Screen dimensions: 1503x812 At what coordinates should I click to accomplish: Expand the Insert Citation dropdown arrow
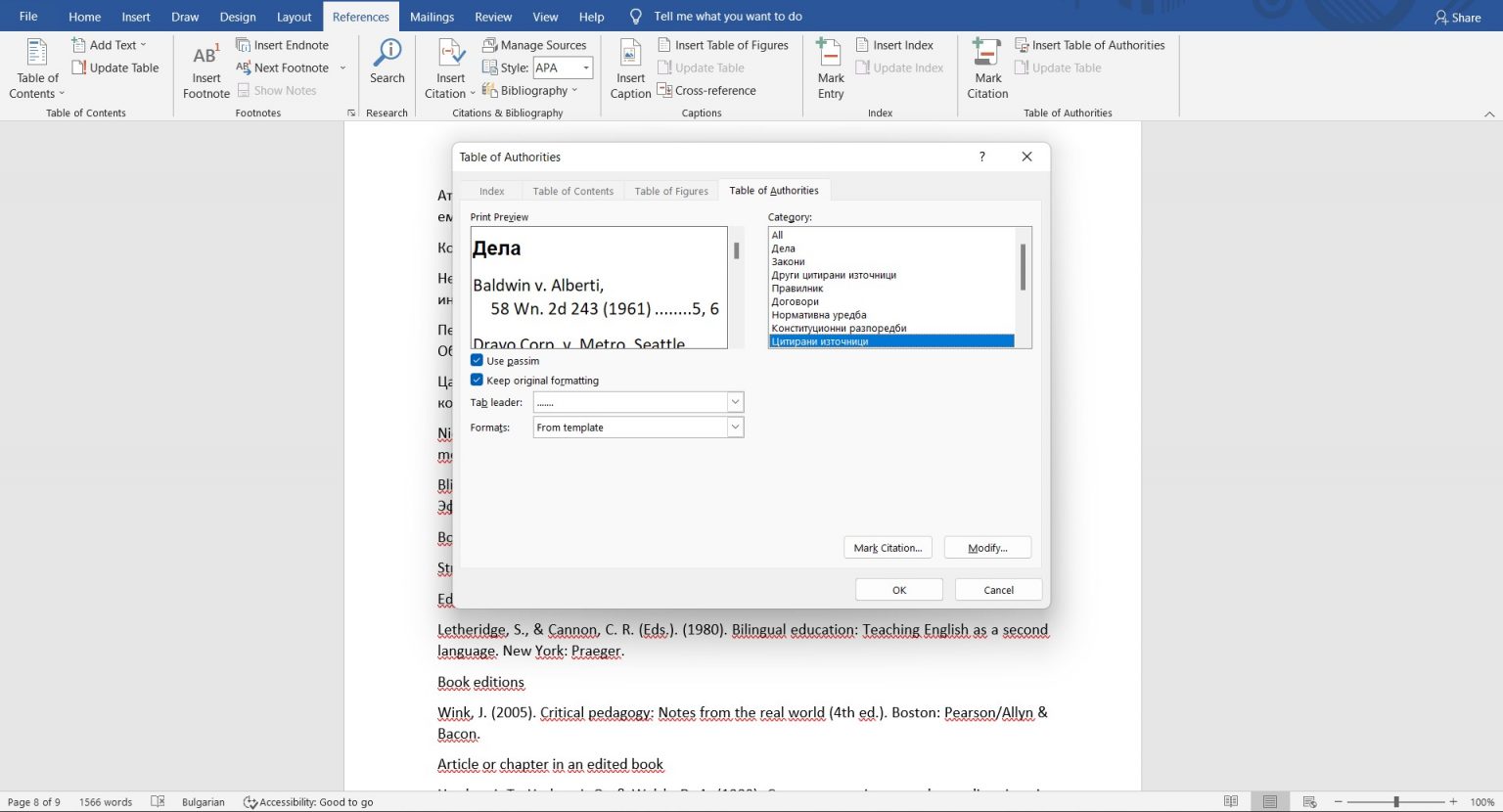[472, 94]
